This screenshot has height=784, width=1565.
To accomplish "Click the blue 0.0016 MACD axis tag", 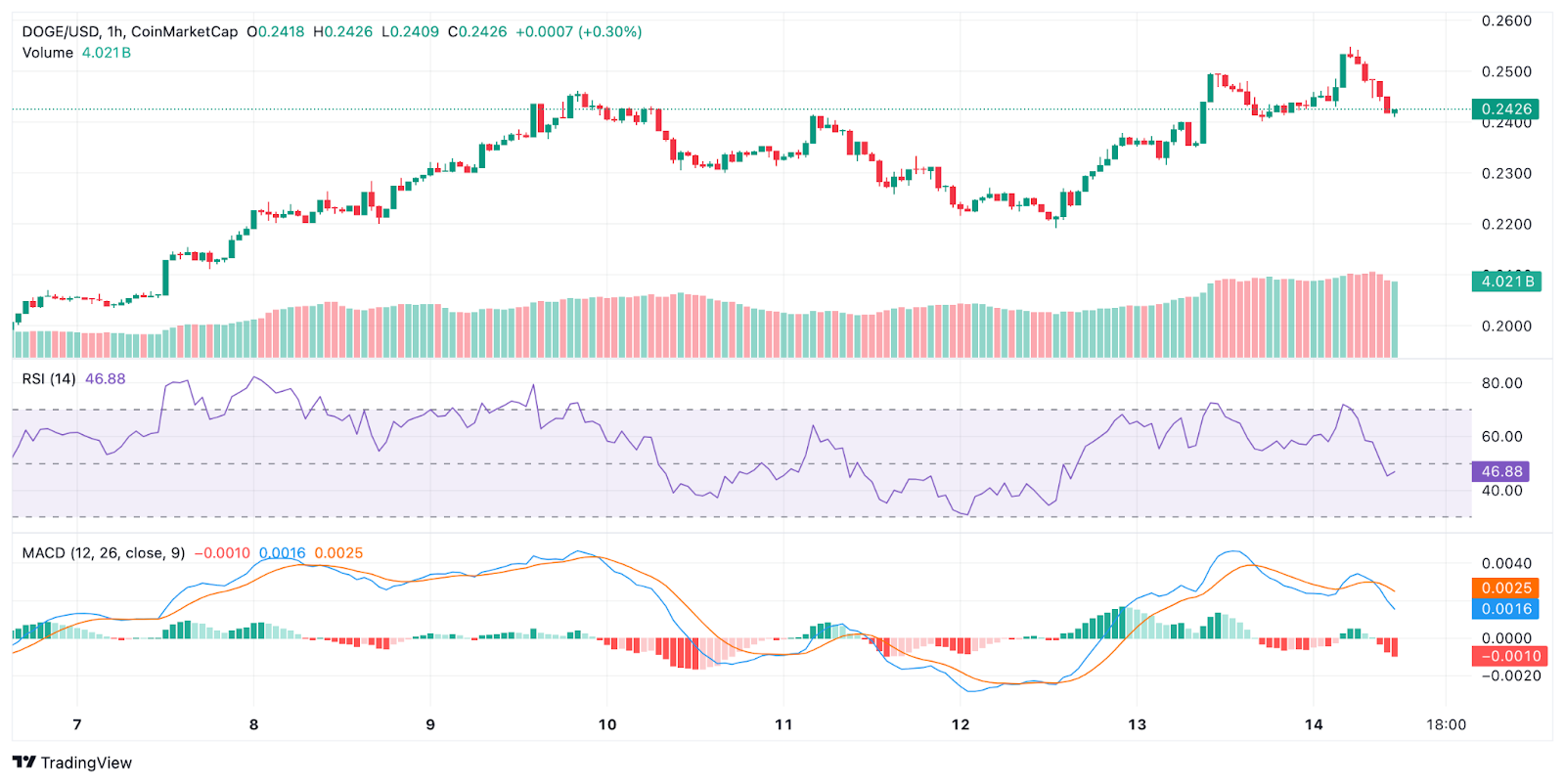I will tap(1505, 608).
